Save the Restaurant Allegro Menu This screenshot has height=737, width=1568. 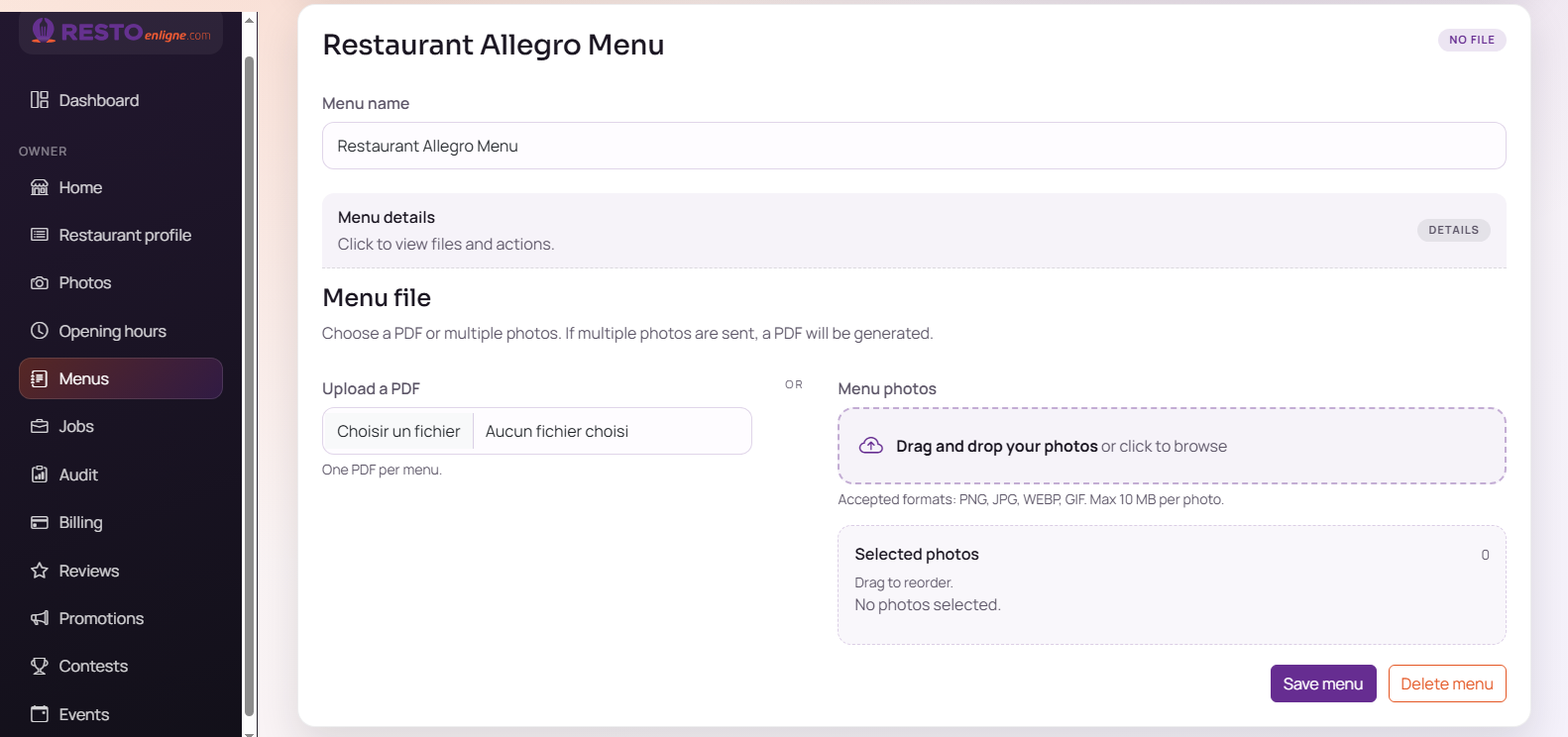coord(1322,684)
